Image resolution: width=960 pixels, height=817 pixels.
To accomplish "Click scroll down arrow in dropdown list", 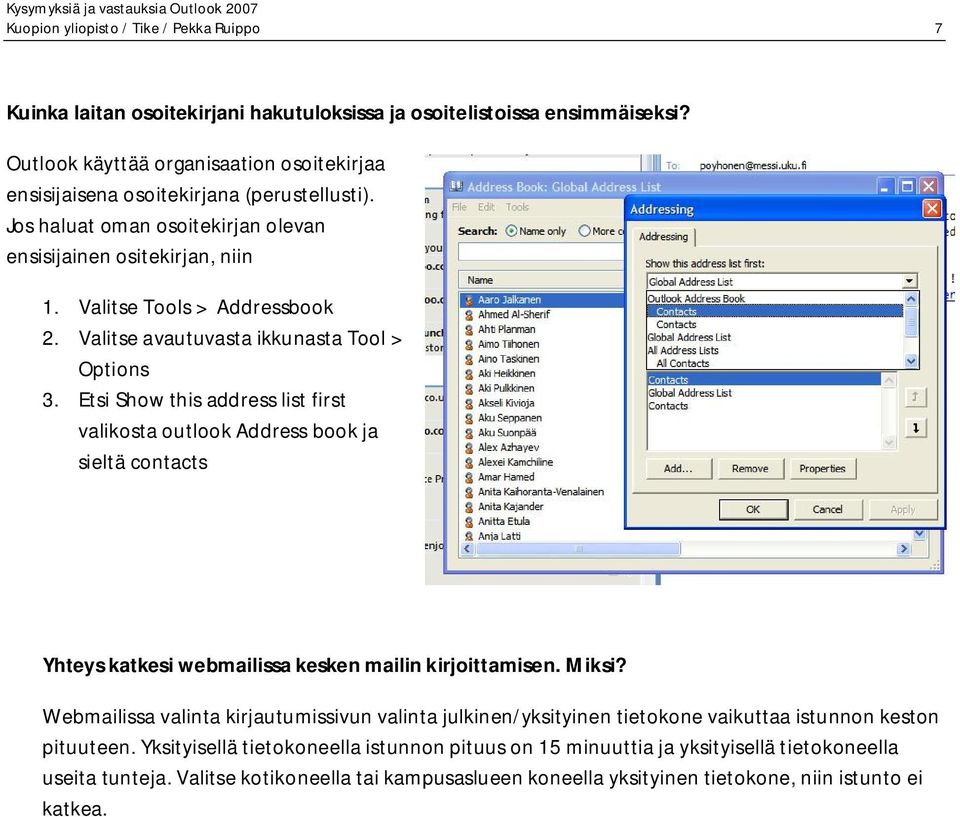I will [910, 361].
